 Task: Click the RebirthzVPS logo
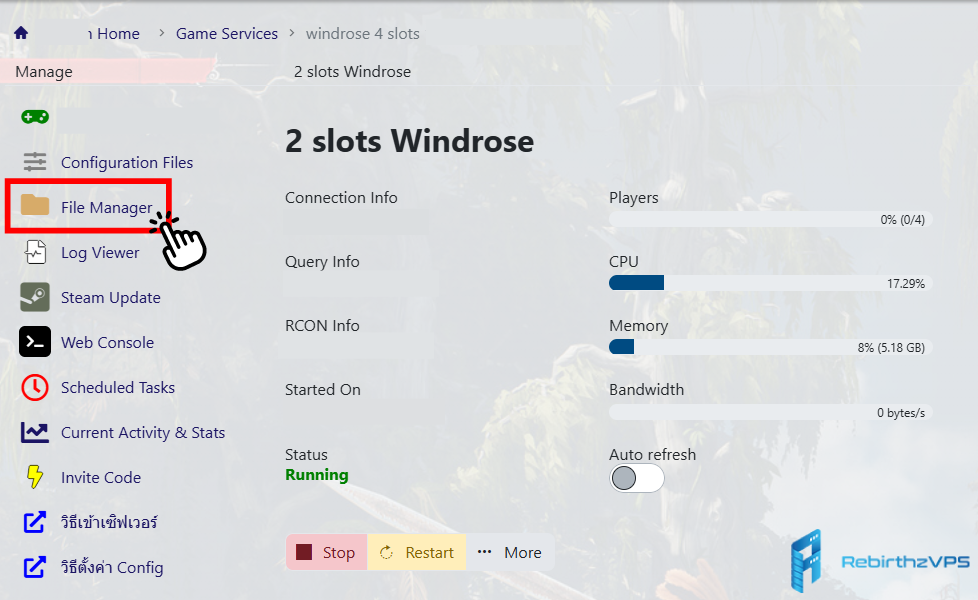880,561
